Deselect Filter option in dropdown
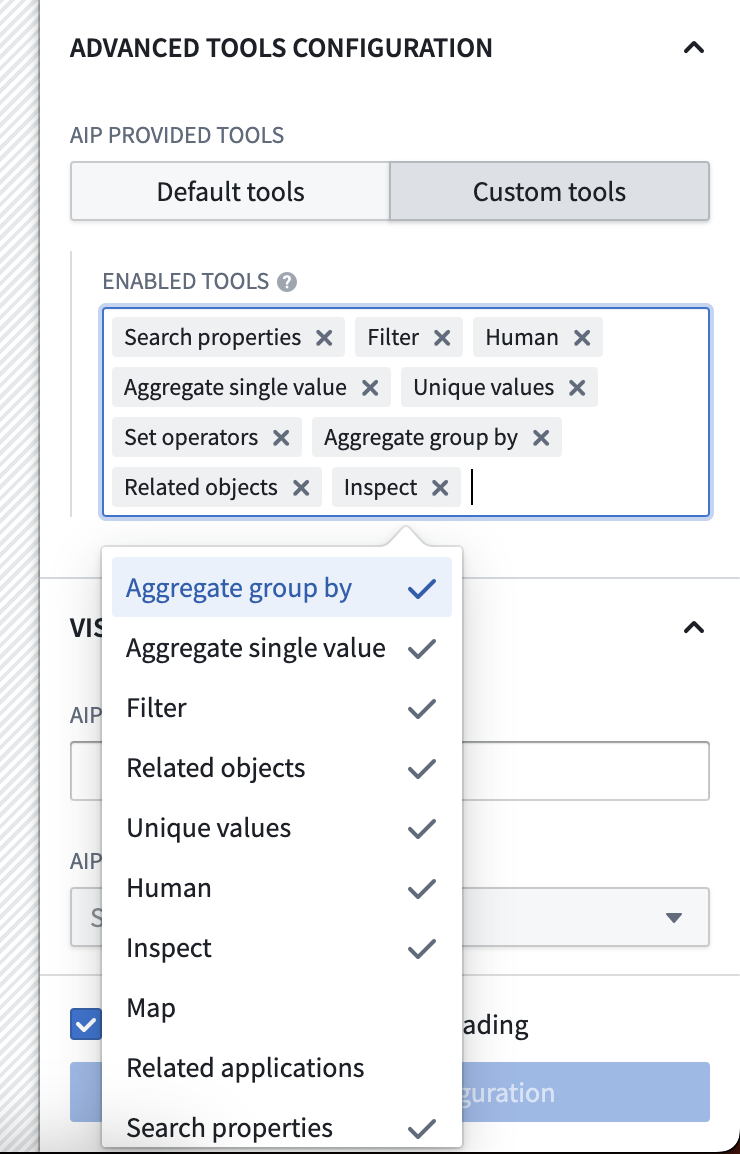Viewport: 740px width, 1154px height. [281, 708]
